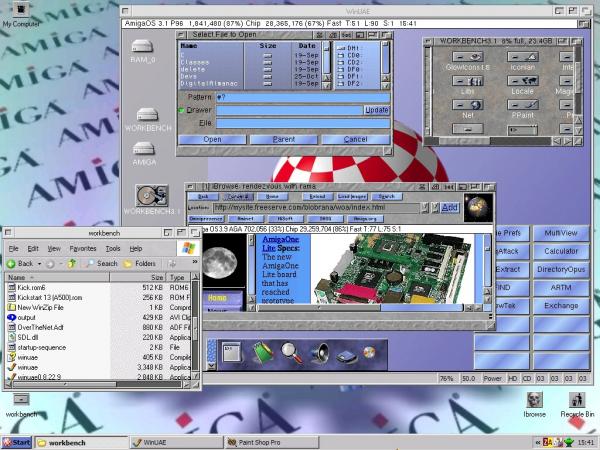Open the Back button history dropdown arrow
The width and height of the screenshot is (600, 450).
pos(39,264)
